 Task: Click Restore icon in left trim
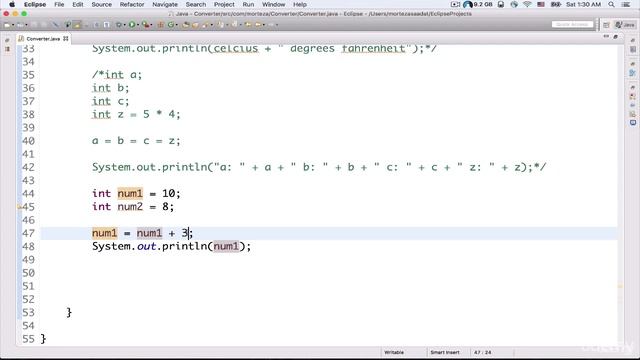coord(7,40)
